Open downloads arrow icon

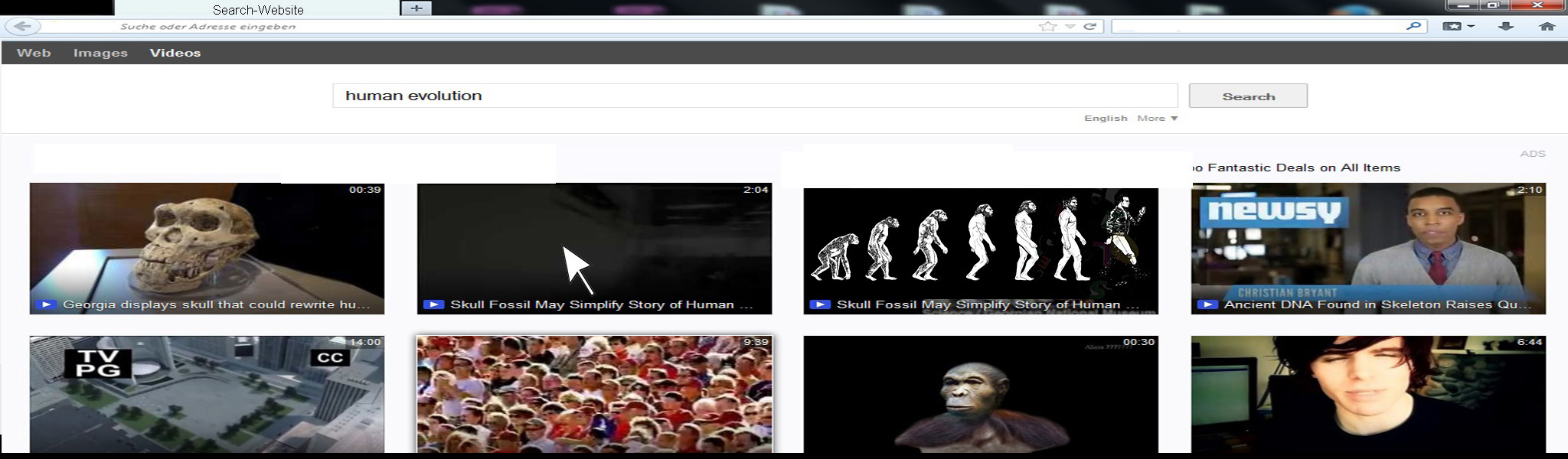[1506, 26]
